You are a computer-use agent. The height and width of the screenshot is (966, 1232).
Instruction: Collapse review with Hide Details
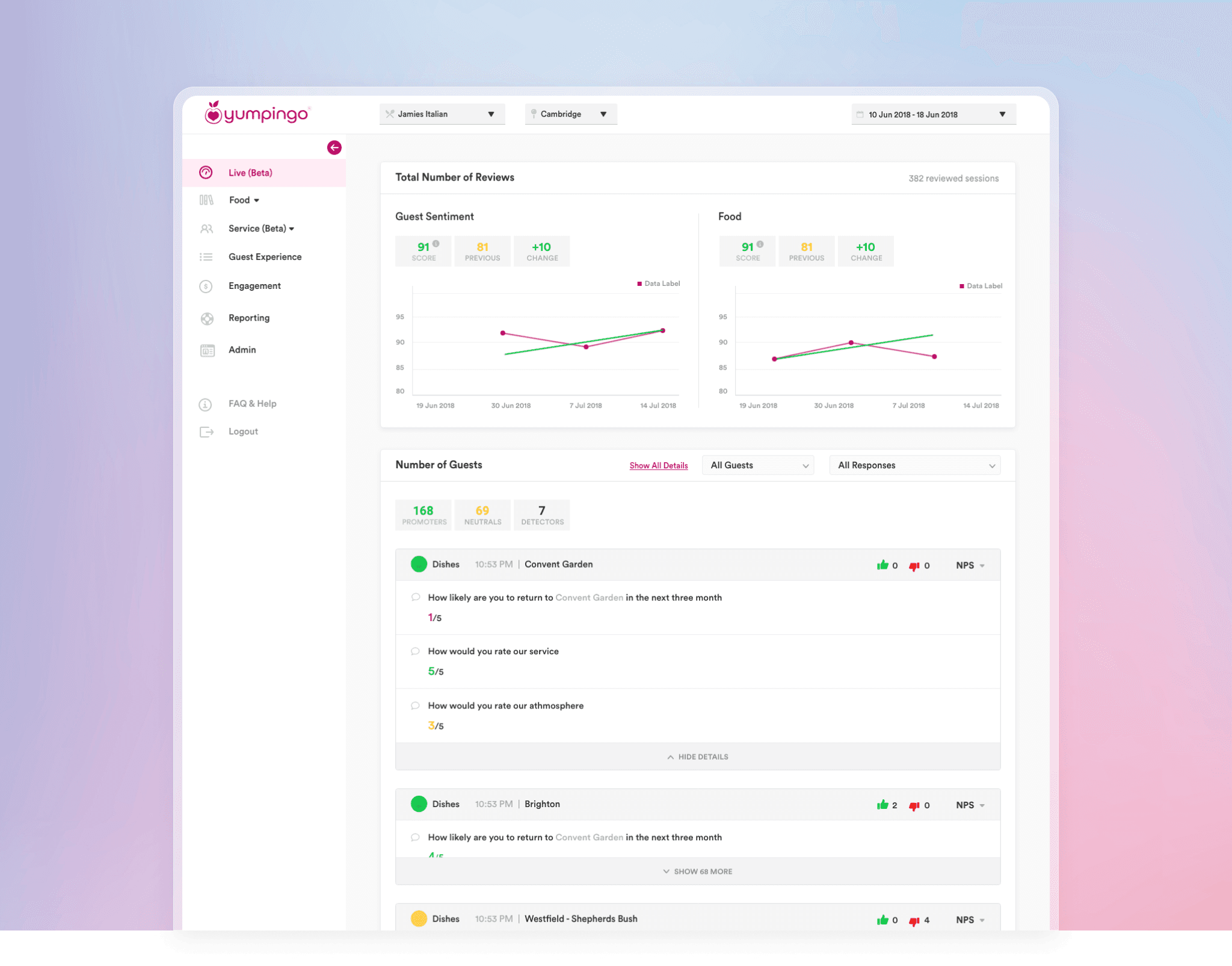tap(698, 757)
